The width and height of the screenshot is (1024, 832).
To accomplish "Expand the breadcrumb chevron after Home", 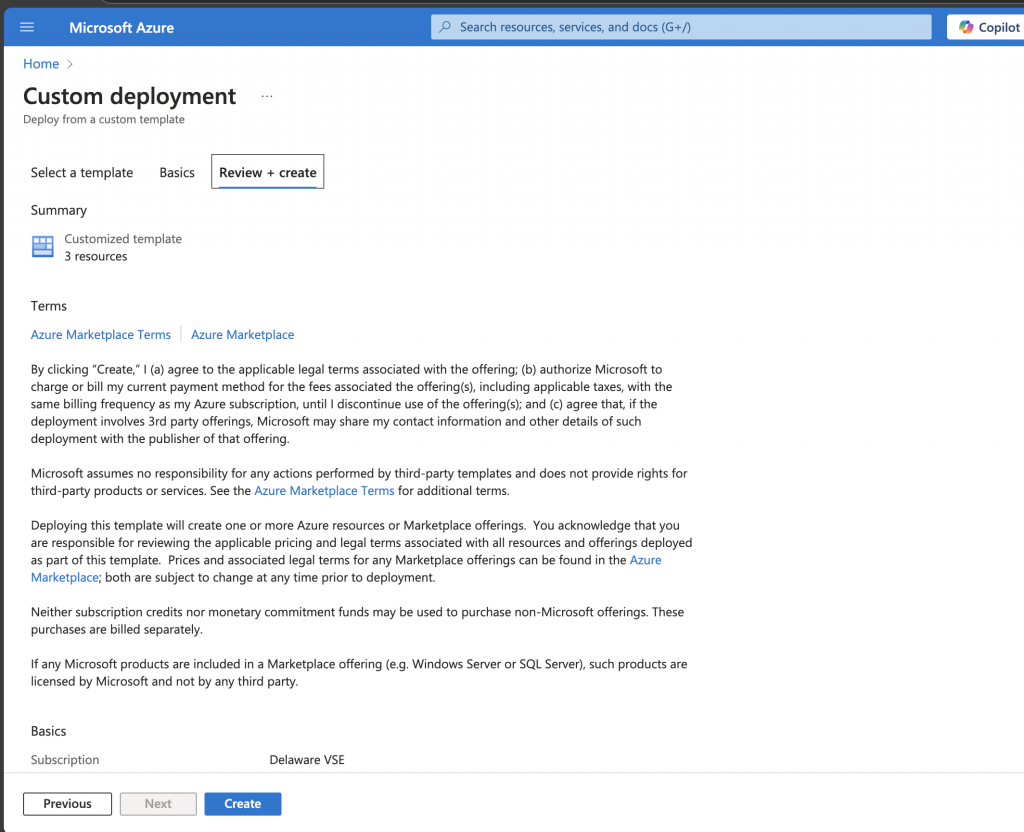I will tap(70, 64).
